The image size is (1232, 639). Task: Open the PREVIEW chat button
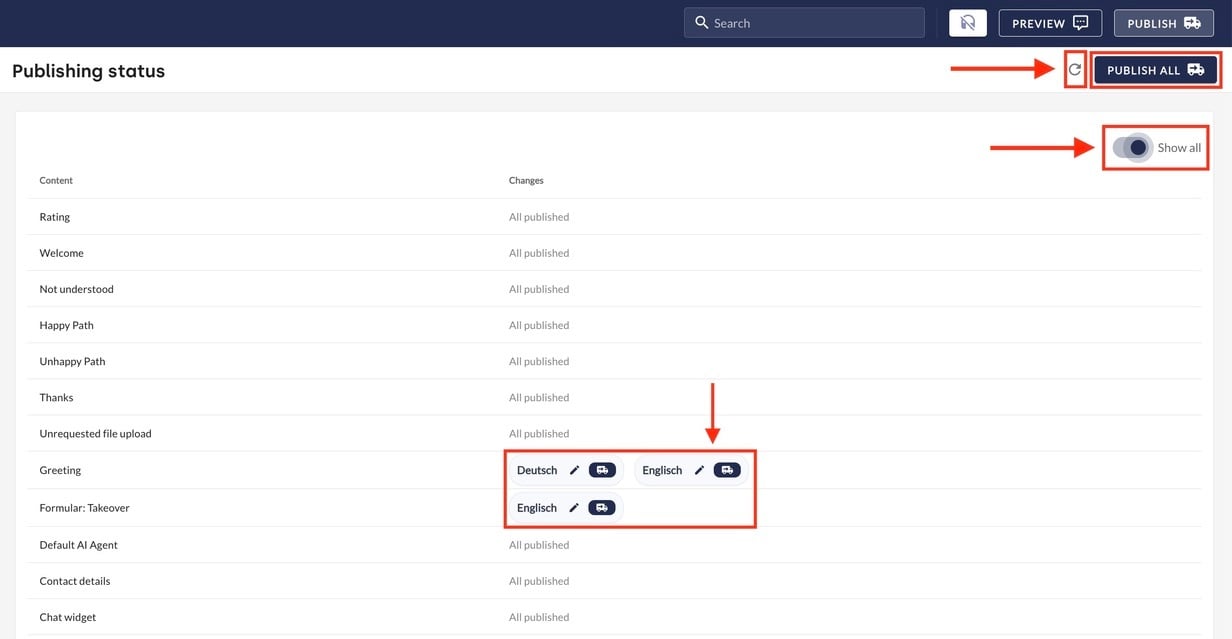tap(1049, 23)
